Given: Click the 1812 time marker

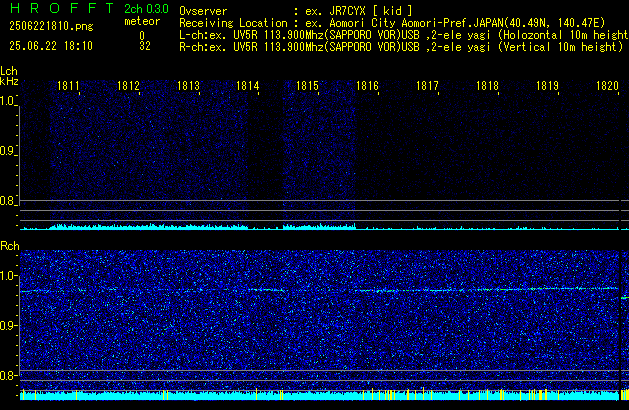Looking at the screenshot, I should pyautogui.click(x=128, y=86).
